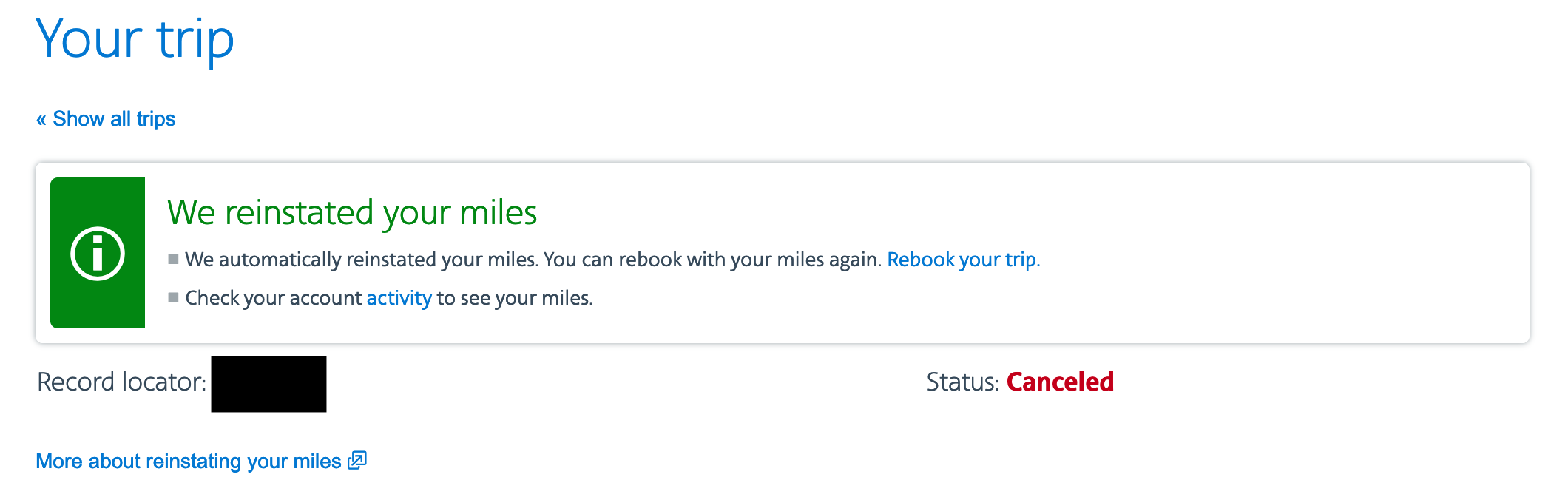Click the 'Your trip' page heading
The width and height of the screenshot is (1568, 497).
(x=135, y=40)
